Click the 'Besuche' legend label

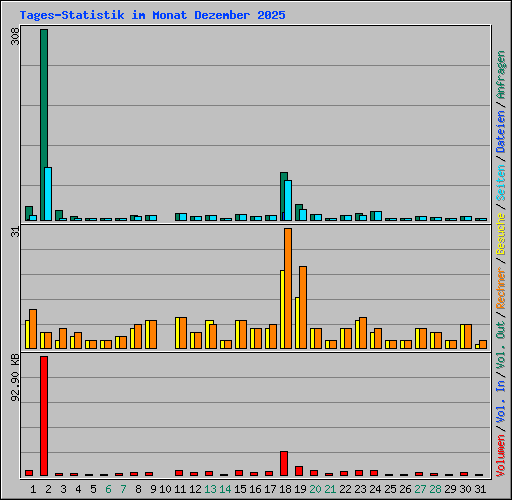coord(501,234)
